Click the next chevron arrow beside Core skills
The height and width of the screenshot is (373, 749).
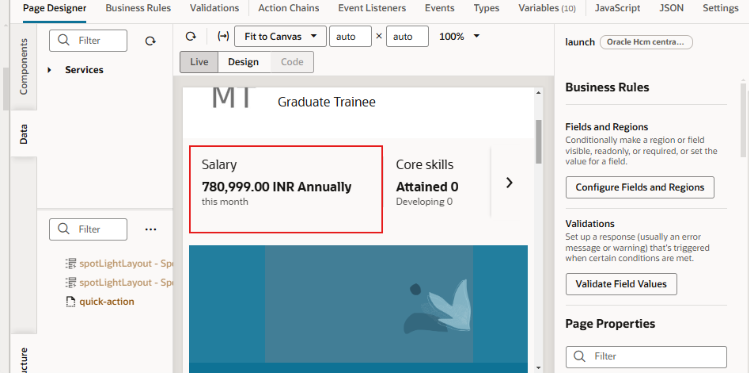(509, 182)
